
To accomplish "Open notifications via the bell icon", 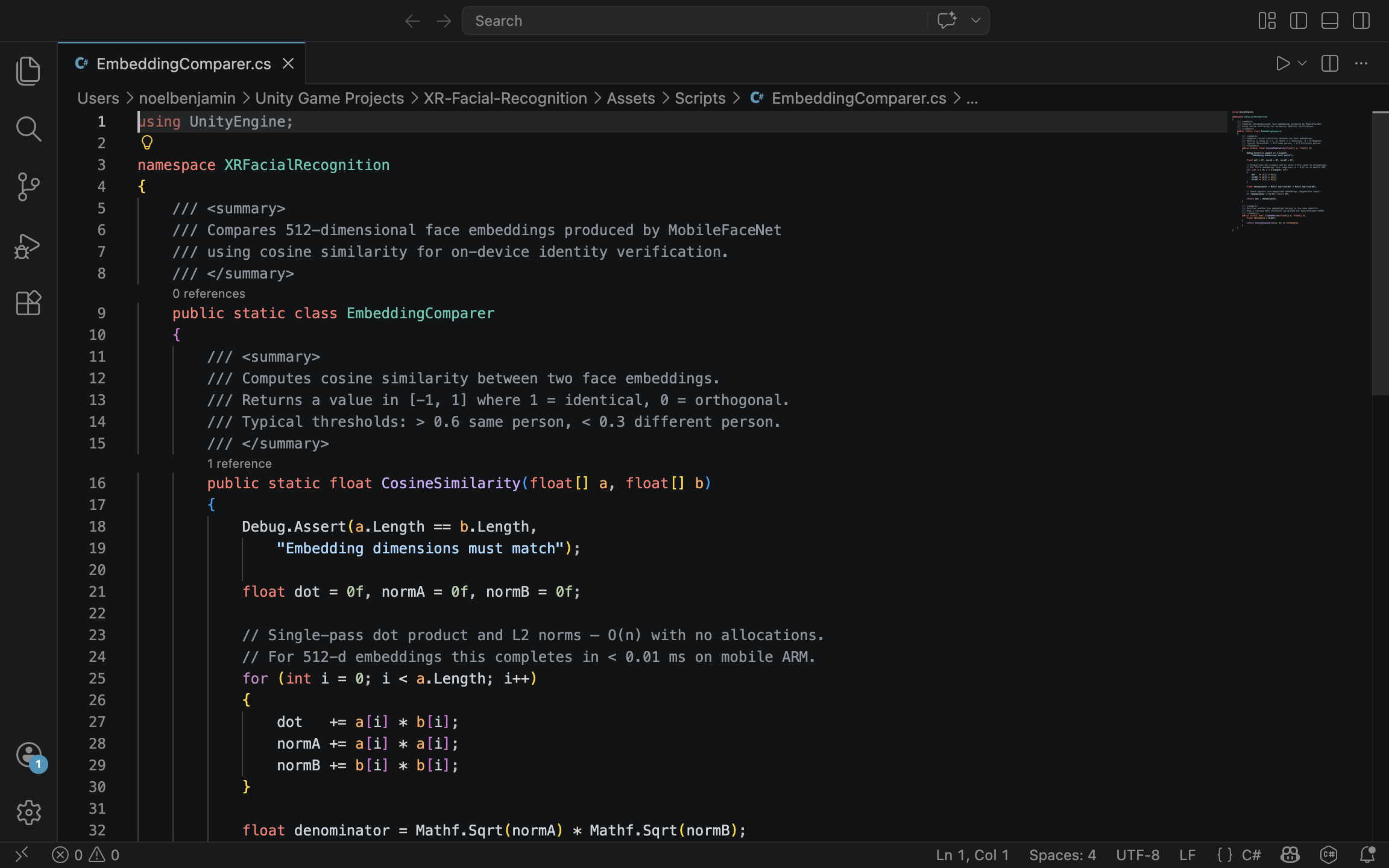I will (1367, 854).
